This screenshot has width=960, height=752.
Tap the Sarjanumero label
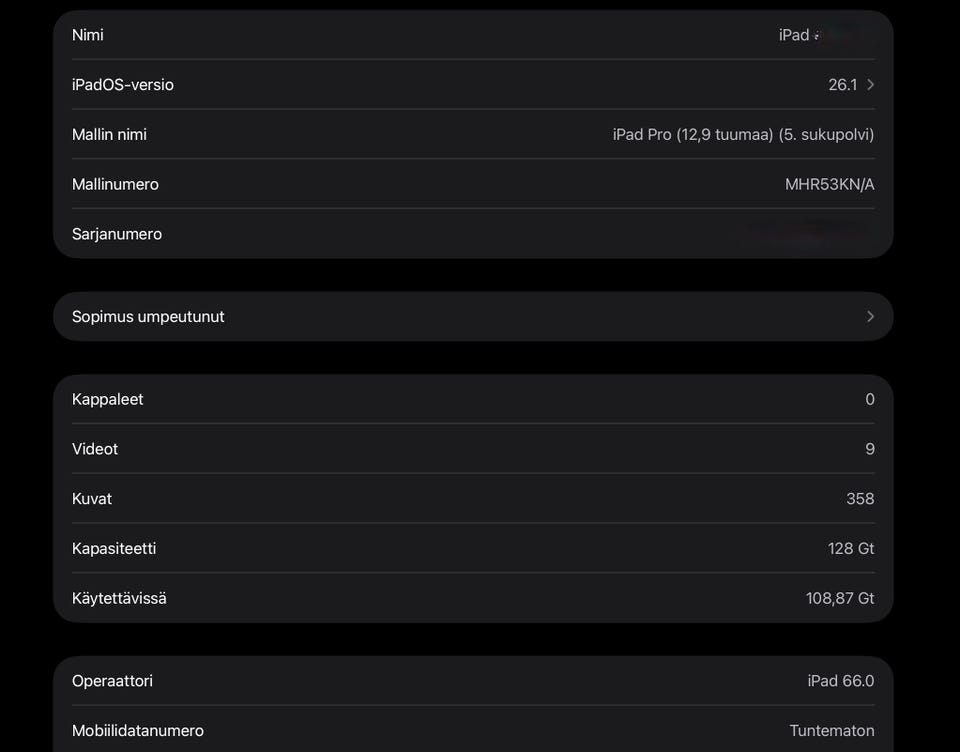click(x=117, y=234)
